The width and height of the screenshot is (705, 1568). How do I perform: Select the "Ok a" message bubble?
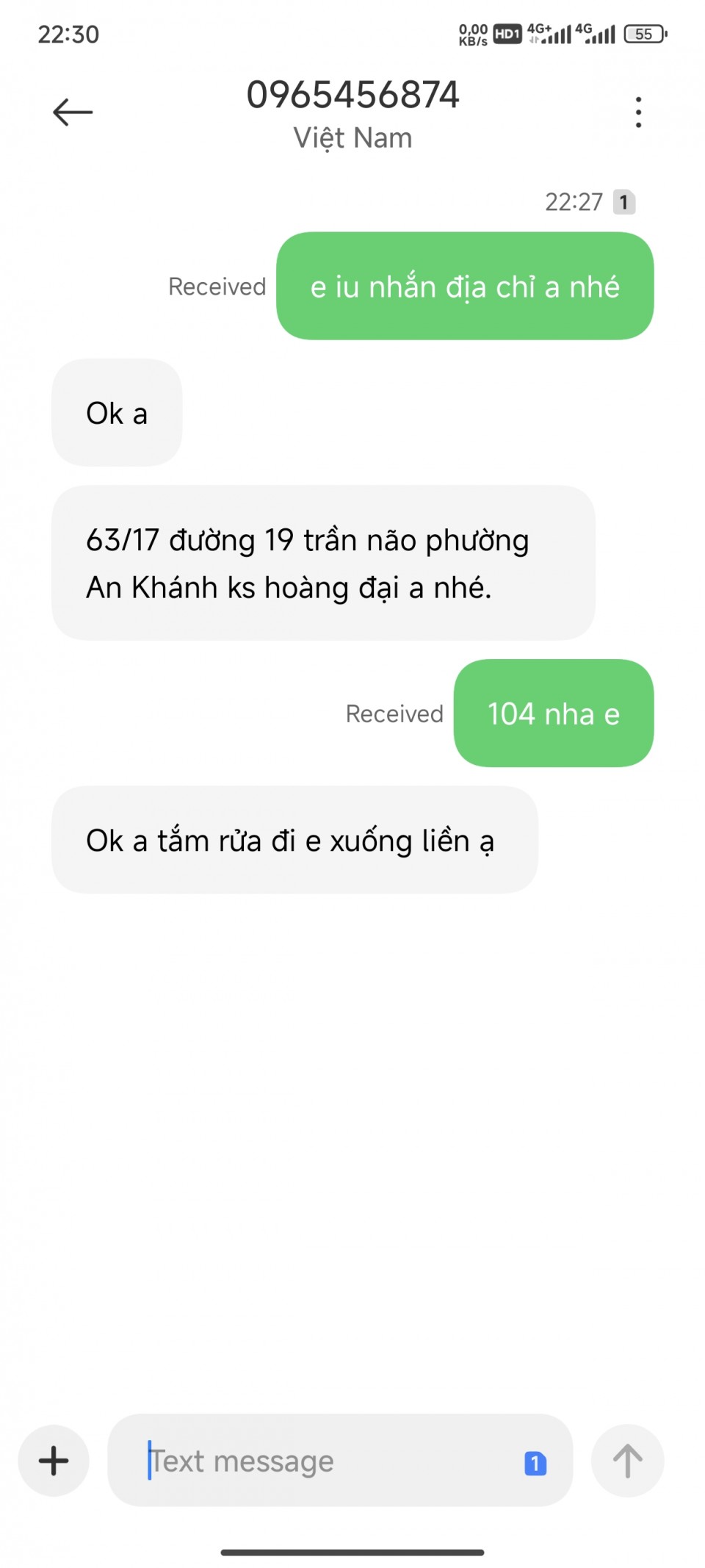[x=117, y=413]
